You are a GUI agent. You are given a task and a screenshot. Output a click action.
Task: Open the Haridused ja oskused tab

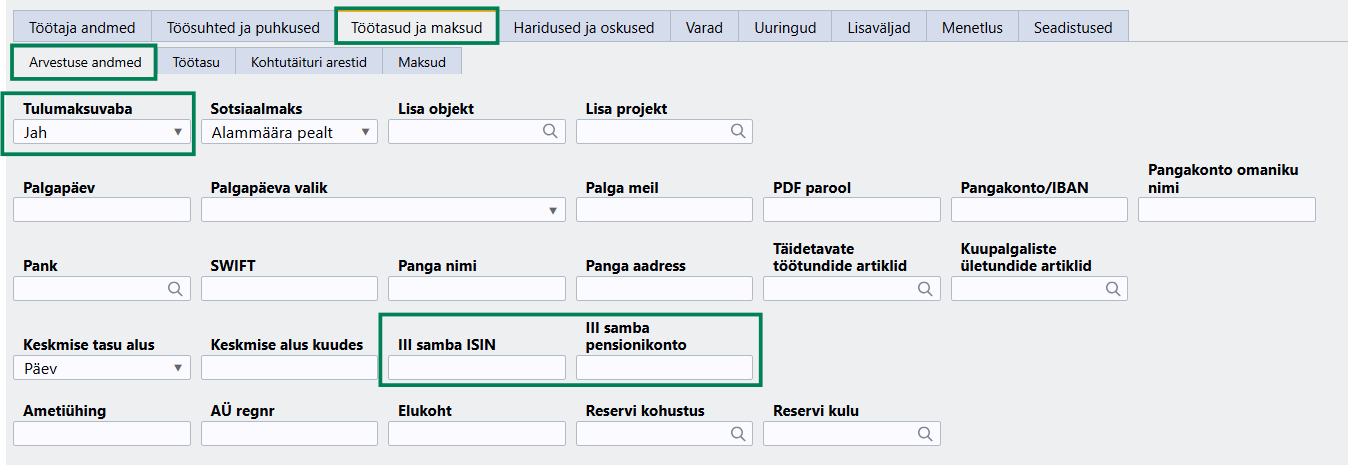[584, 27]
